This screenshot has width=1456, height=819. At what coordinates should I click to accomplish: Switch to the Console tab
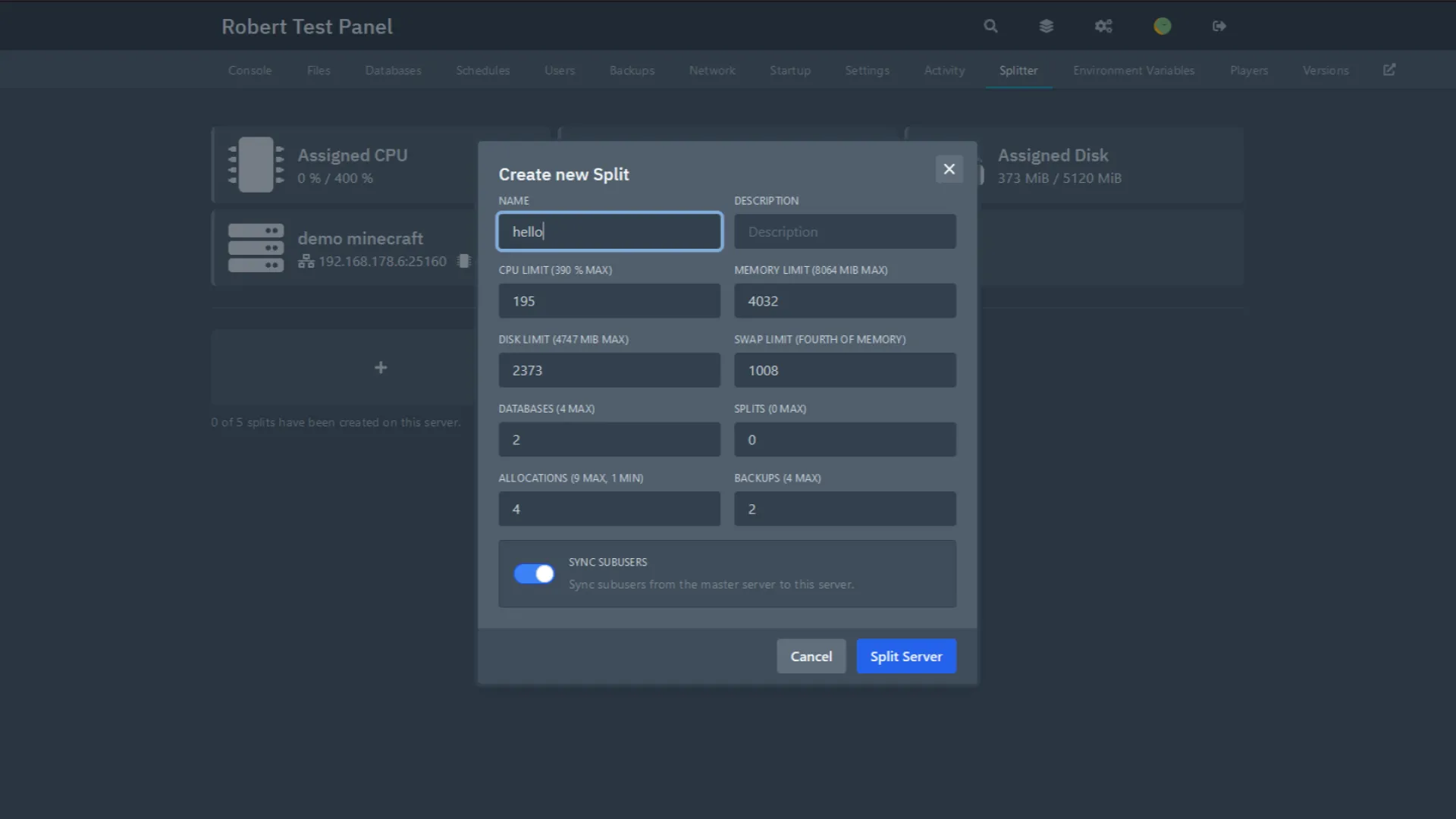[x=249, y=71]
